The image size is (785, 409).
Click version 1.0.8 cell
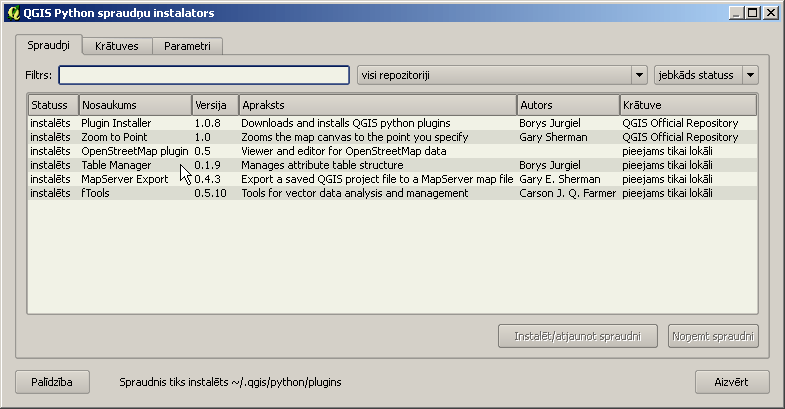tap(207, 123)
